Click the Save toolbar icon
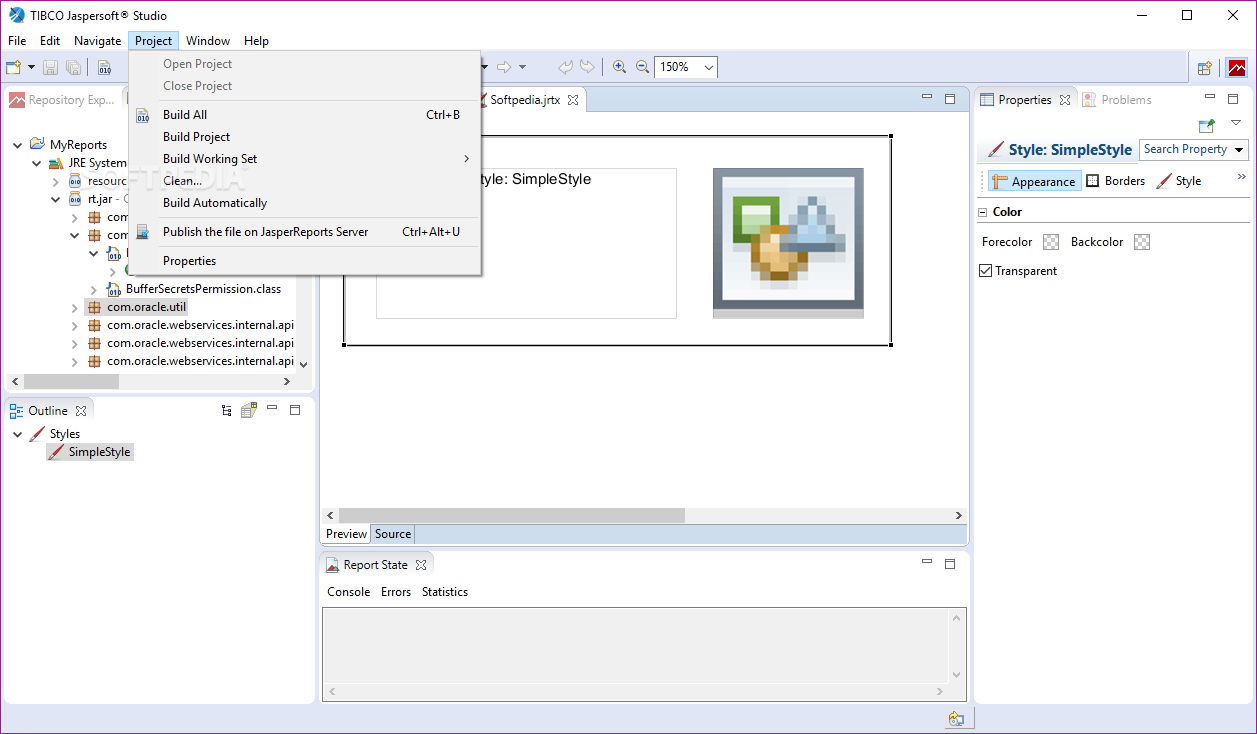1257x734 pixels. click(x=50, y=67)
